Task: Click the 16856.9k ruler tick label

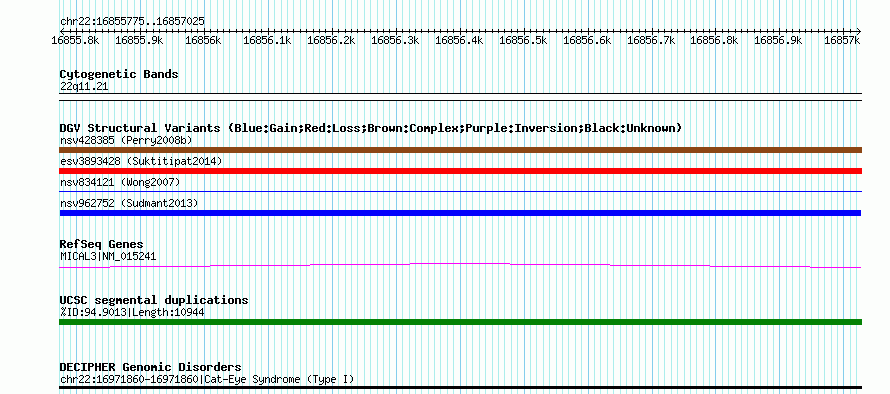Action: click(x=779, y=40)
